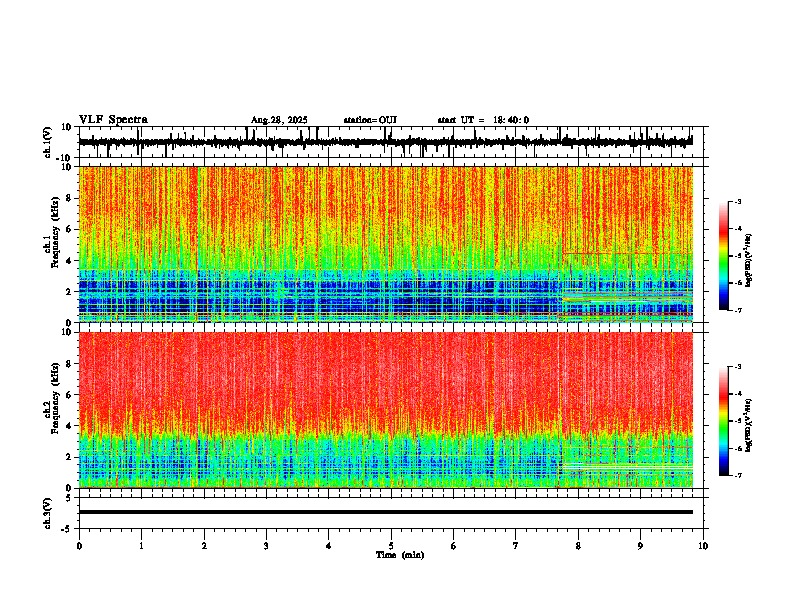Viewport: 792px width, 612px height.
Task: Click the "-7" label on ch.2 color bar
Action: coord(738,475)
